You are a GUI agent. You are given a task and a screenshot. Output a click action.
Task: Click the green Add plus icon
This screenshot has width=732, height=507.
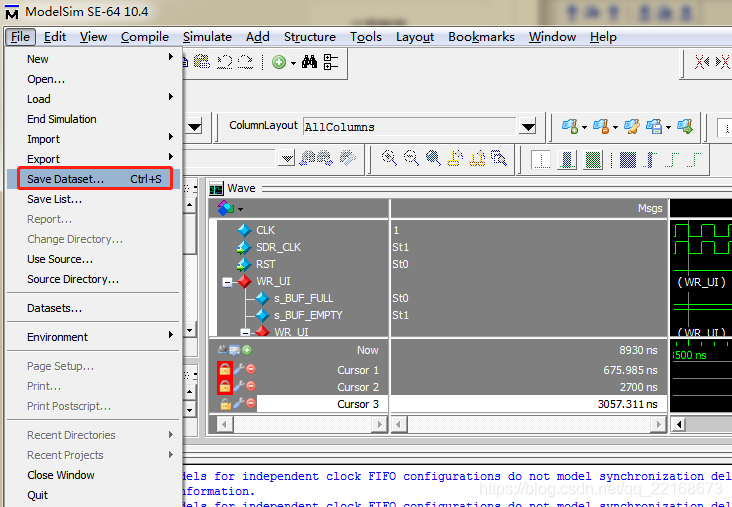[x=279, y=62]
